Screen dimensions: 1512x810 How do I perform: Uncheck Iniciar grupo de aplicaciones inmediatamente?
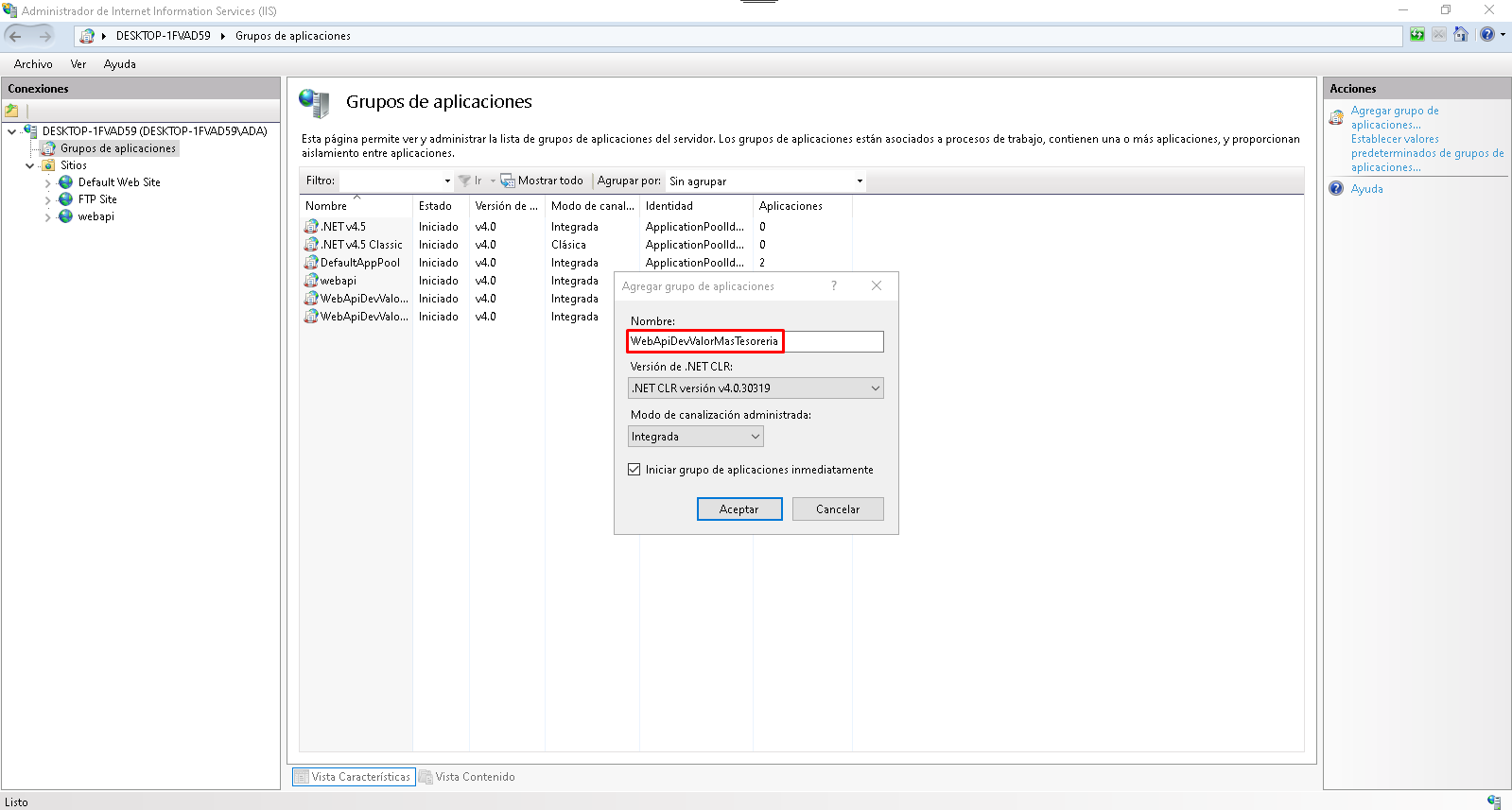tap(634, 470)
